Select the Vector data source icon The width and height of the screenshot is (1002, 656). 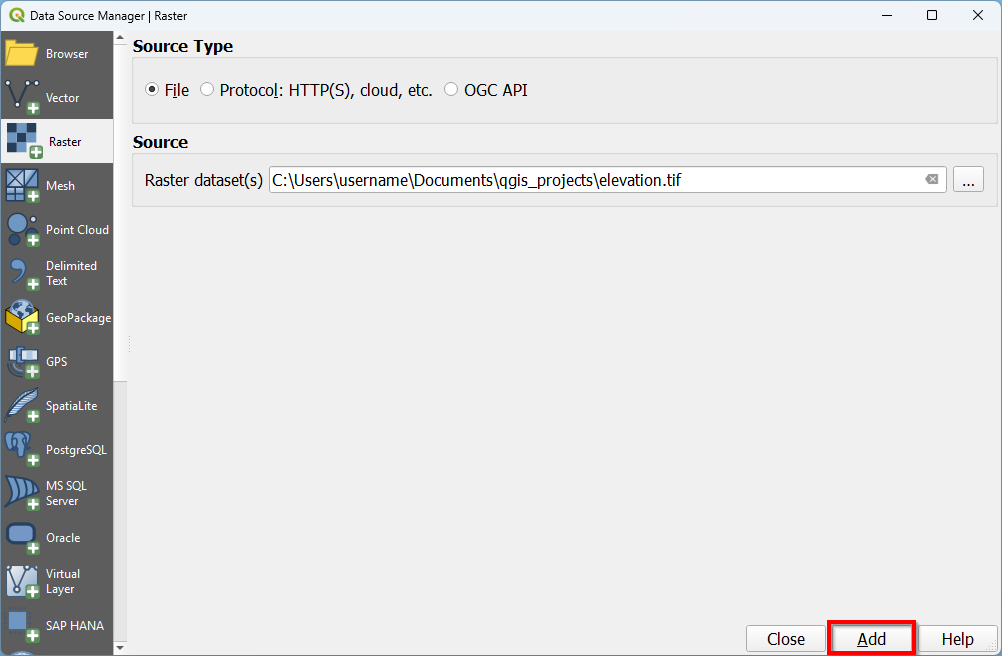pos(22,97)
